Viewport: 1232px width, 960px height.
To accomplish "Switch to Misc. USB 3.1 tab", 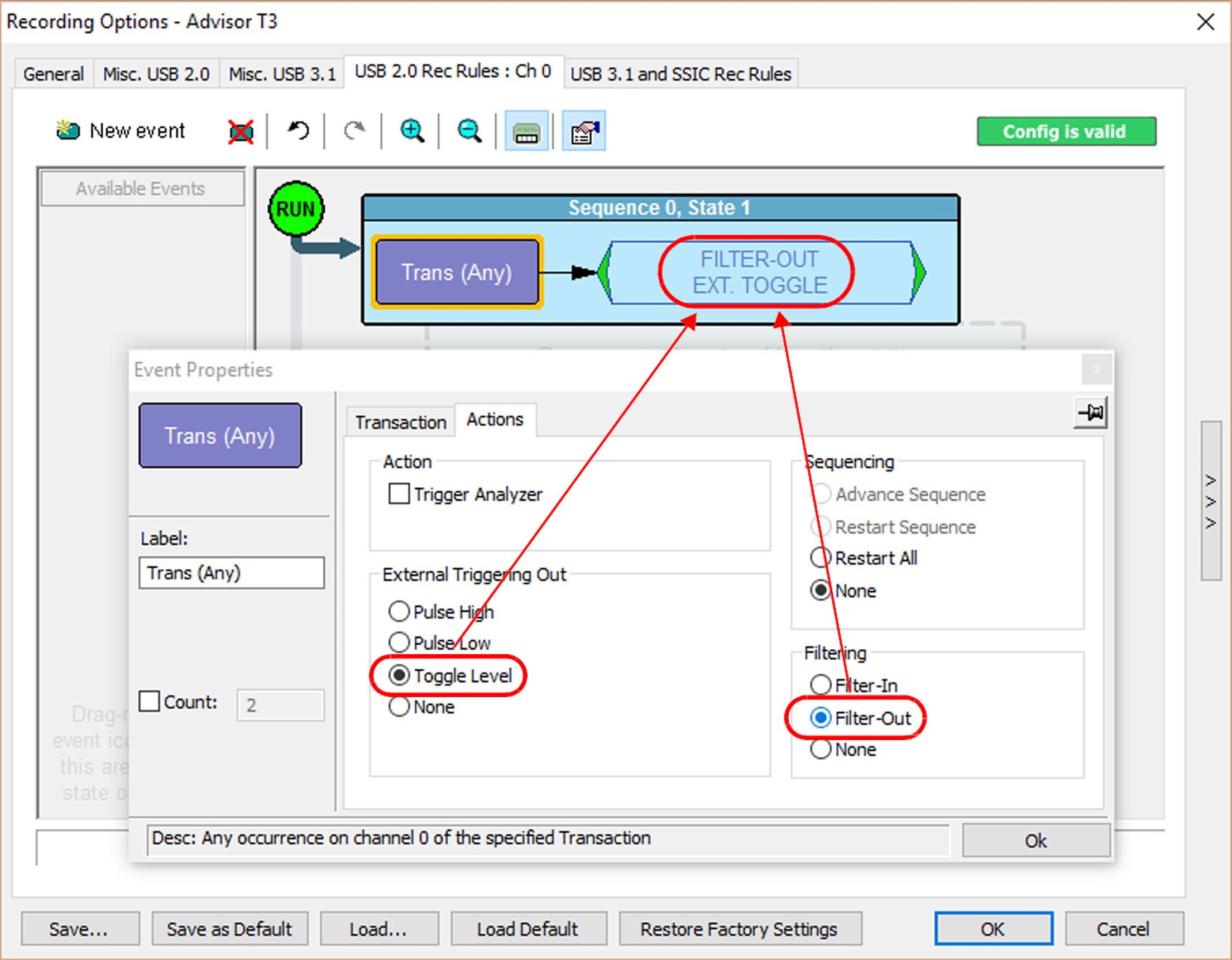I will click(x=282, y=74).
